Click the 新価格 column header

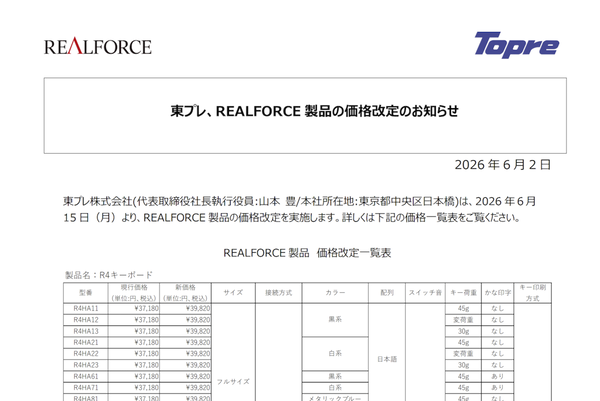(185, 293)
